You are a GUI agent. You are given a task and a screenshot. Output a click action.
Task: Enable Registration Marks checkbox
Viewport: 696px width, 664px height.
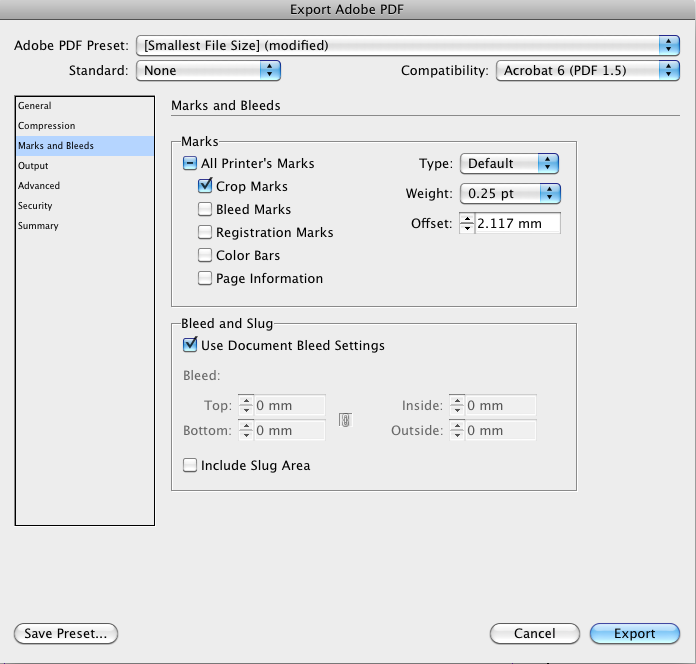pyautogui.click(x=205, y=232)
